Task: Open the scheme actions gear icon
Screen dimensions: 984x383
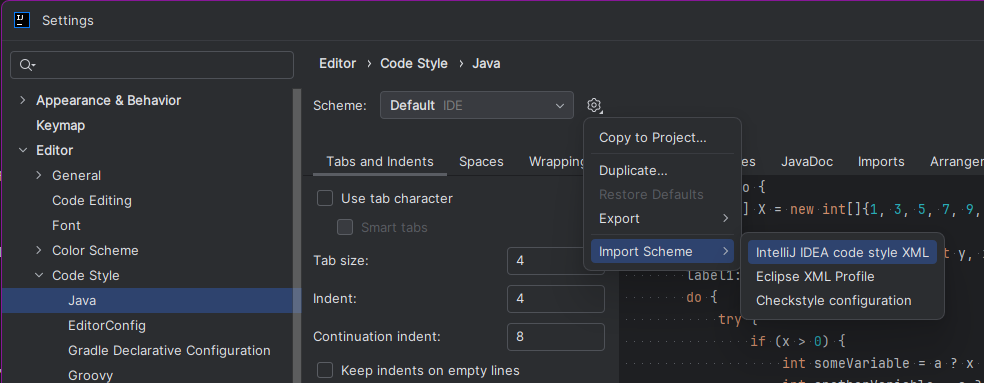Action: click(595, 105)
